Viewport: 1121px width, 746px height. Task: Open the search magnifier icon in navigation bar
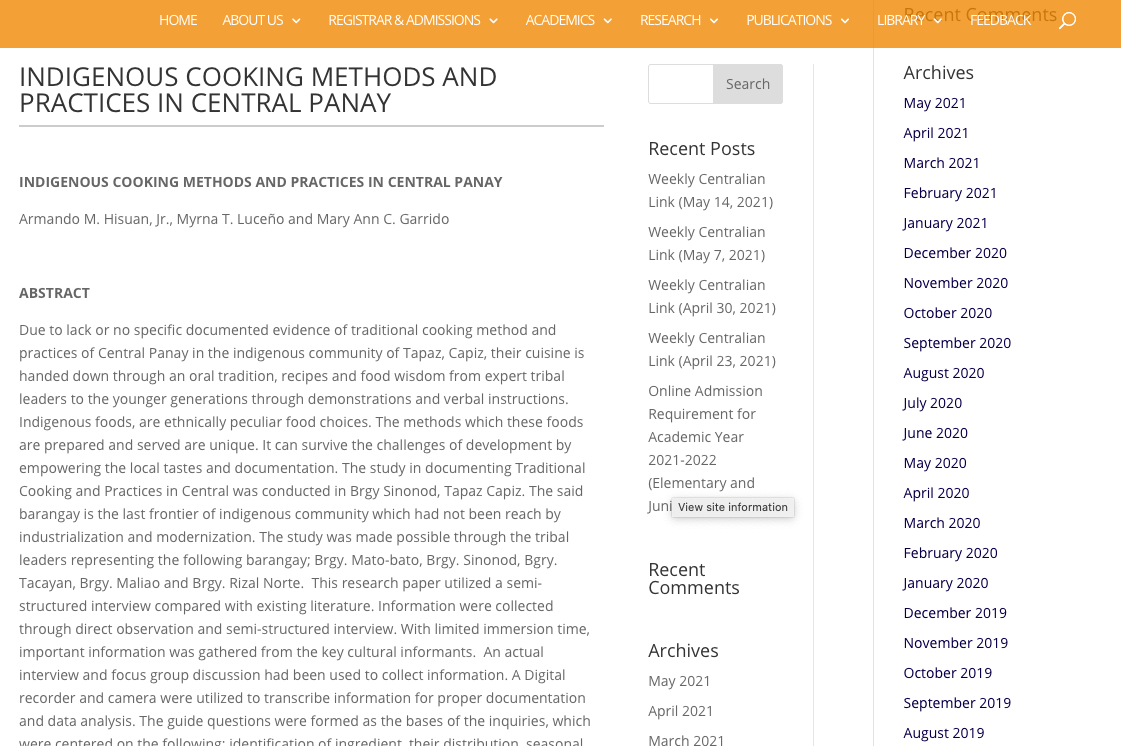click(x=1067, y=21)
